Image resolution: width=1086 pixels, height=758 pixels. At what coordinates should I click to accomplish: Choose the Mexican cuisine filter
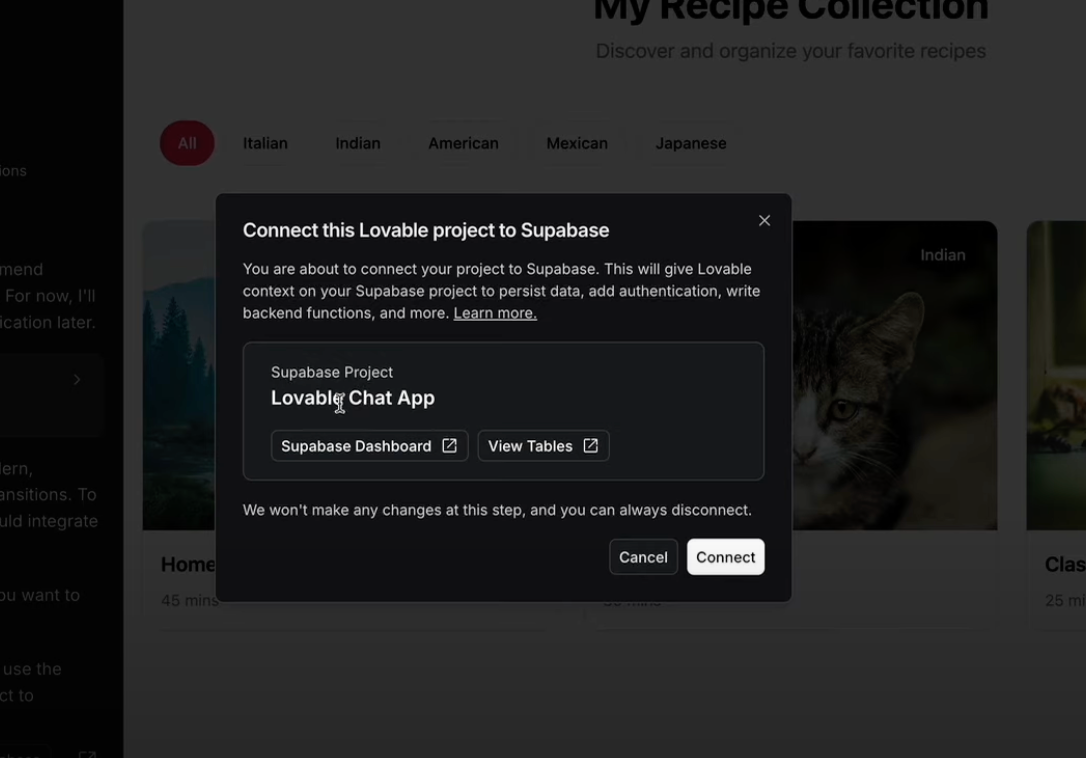[x=577, y=143]
